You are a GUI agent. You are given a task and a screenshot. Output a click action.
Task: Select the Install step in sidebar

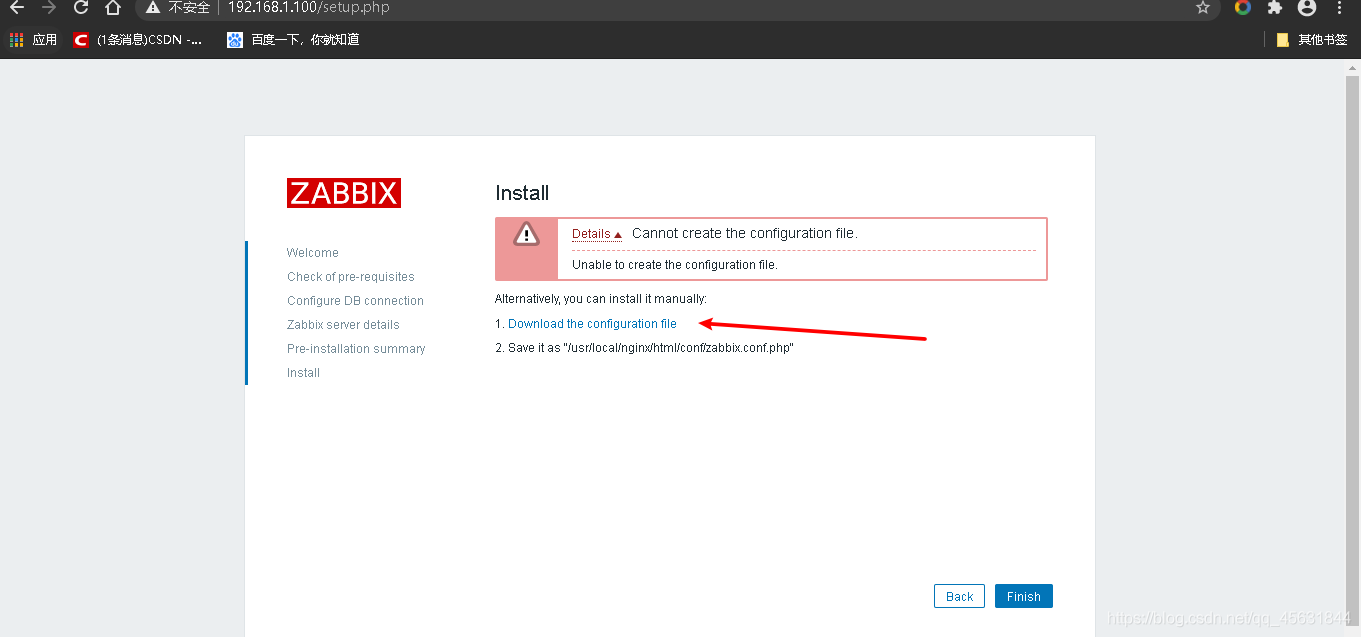tap(303, 373)
